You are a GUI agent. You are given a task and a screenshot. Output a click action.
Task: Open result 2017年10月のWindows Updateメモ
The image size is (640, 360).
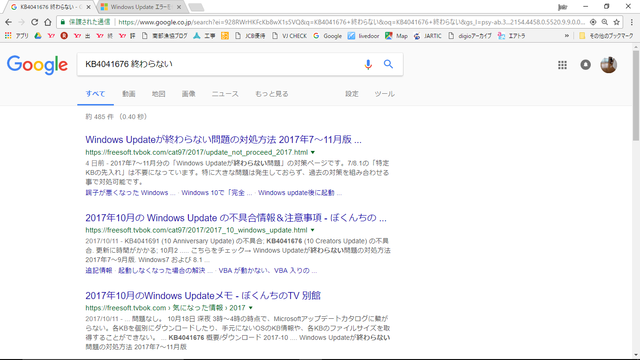(203, 296)
